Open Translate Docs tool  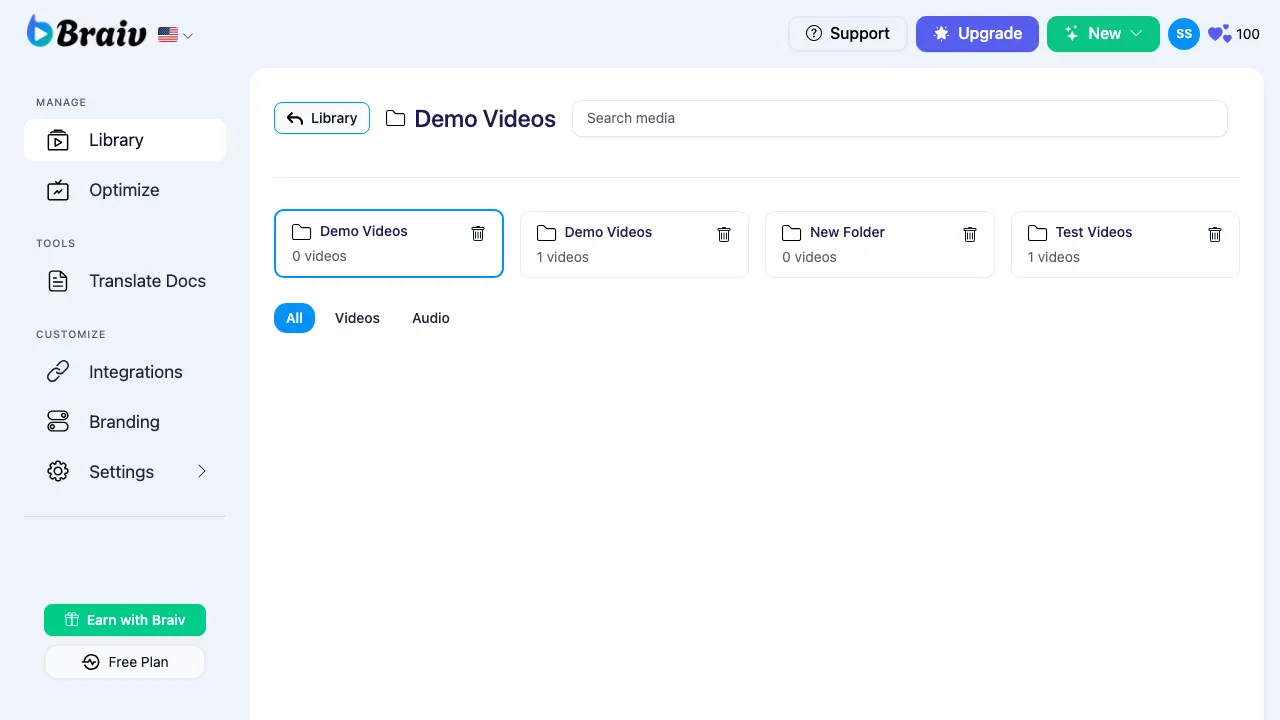(x=125, y=281)
